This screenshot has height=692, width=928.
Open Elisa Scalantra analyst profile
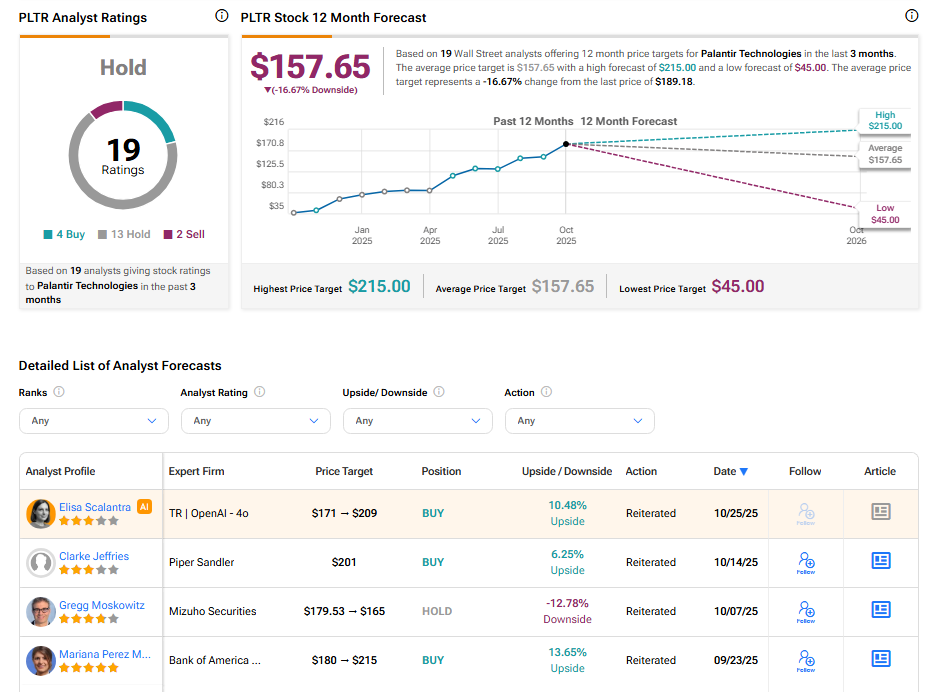click(95, 507)
